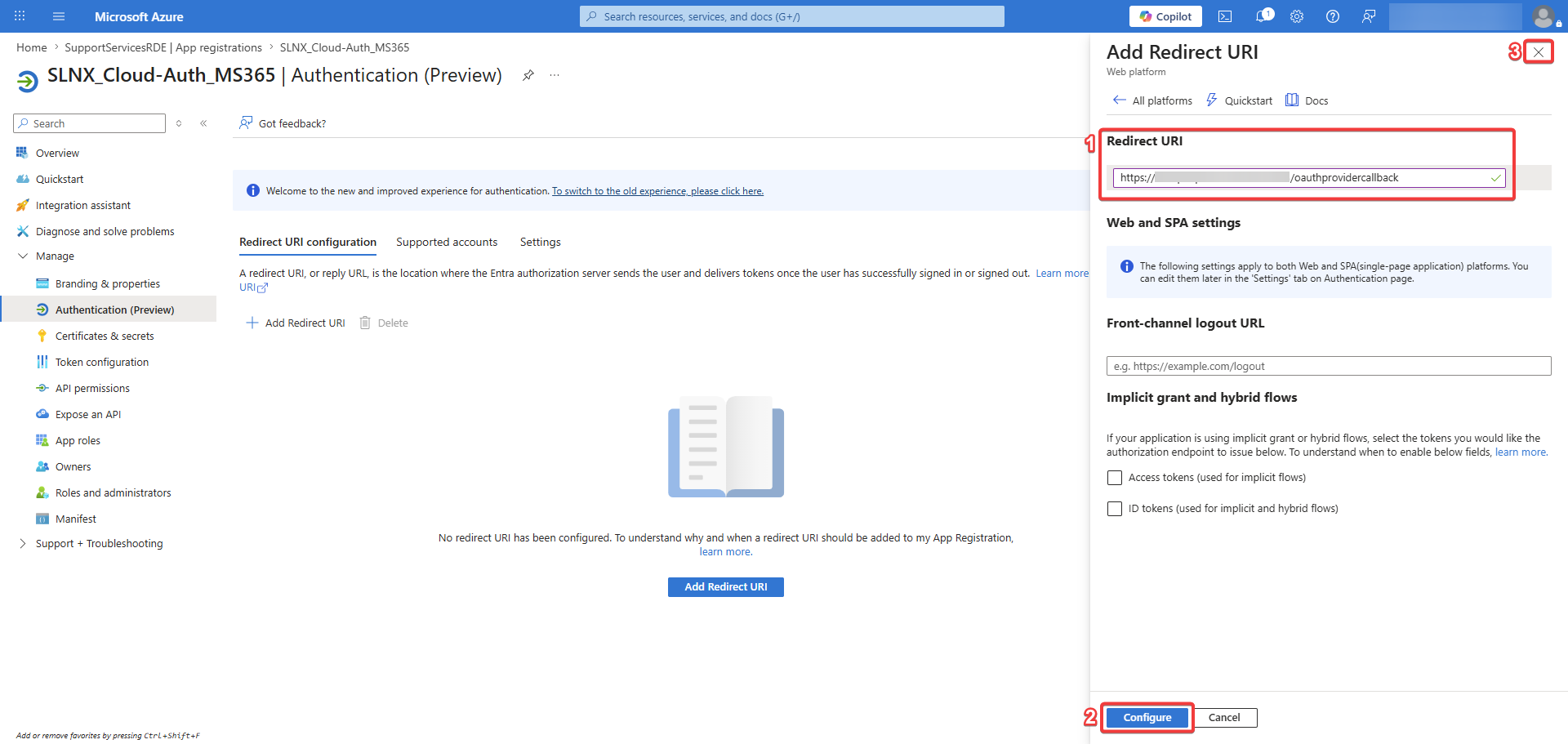Open the more options ellipsis near the title
The height and width of the screenshot is (744, 1568).
tap(555, 75)
